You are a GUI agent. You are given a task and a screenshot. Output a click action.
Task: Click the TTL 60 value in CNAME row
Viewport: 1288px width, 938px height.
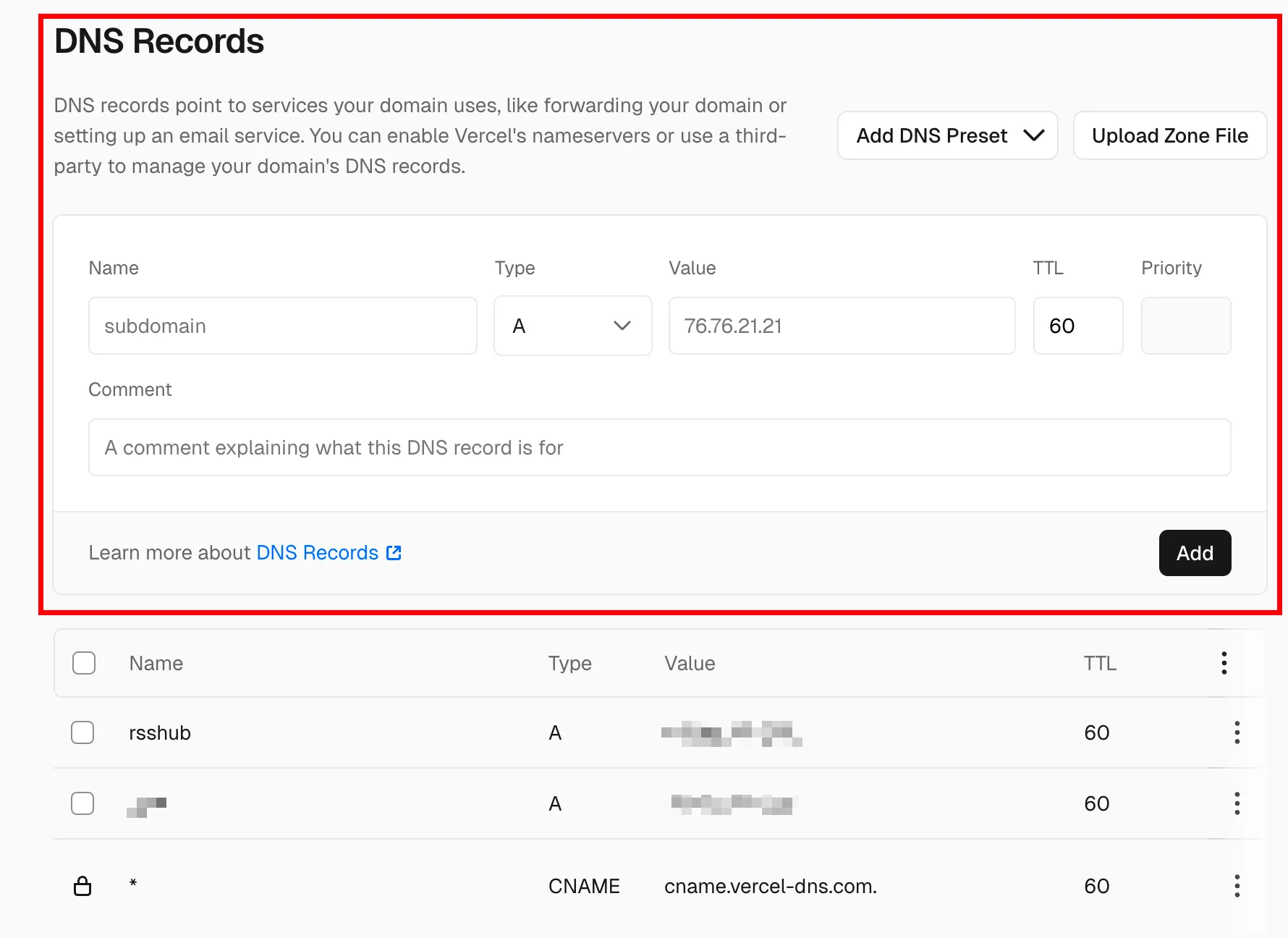tap(1097, 886)
